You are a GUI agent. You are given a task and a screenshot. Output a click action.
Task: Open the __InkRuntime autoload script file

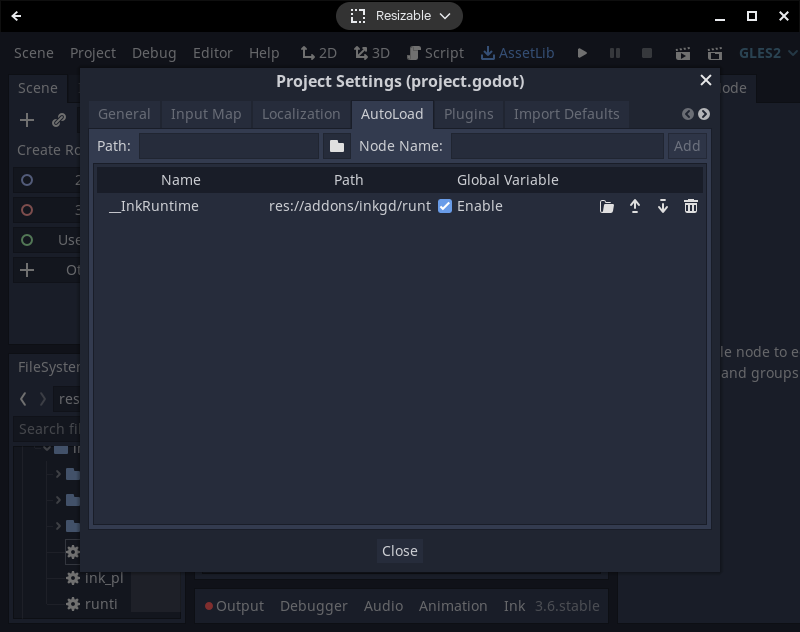607,206
